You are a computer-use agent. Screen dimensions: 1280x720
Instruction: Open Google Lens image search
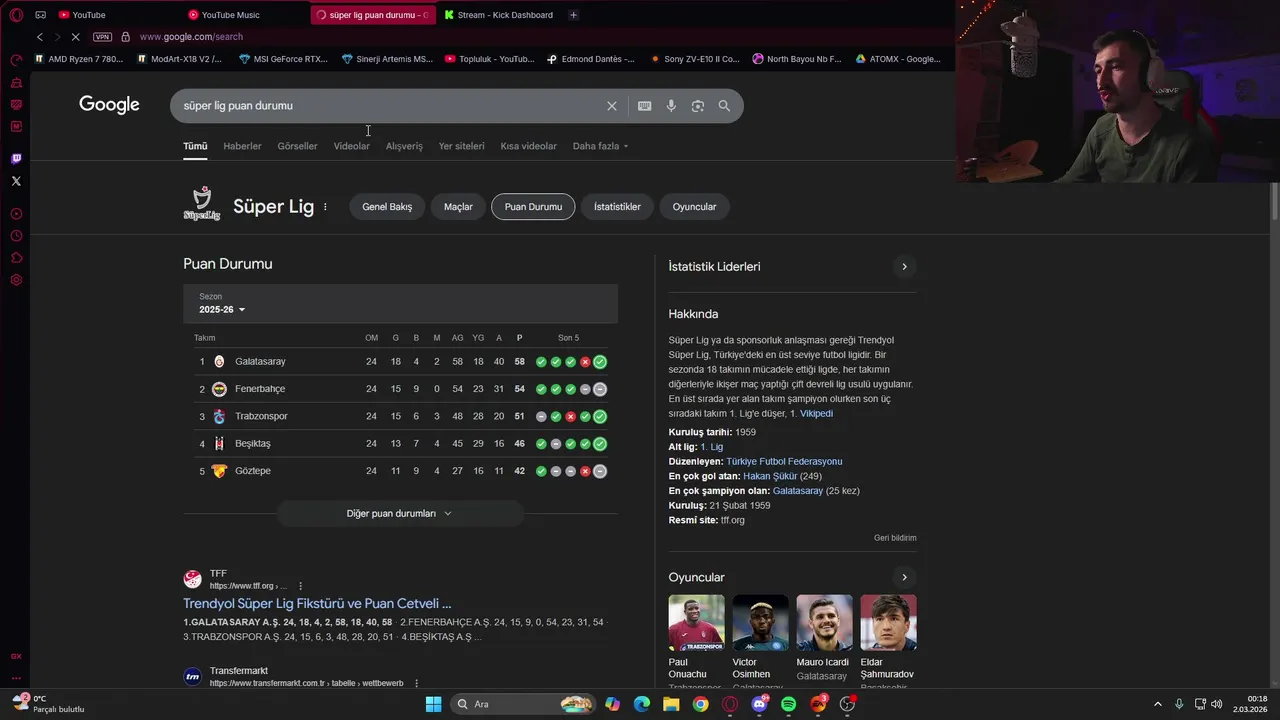tap(698, 106)
